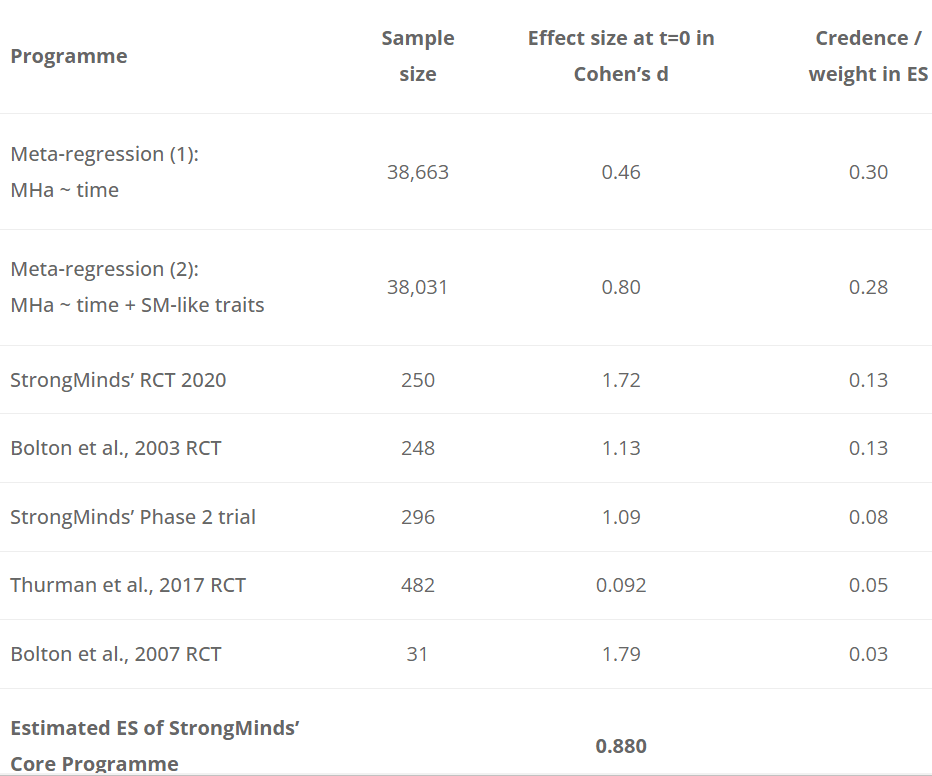
Task: Click the effect size value 0.092
Action: 621,585
